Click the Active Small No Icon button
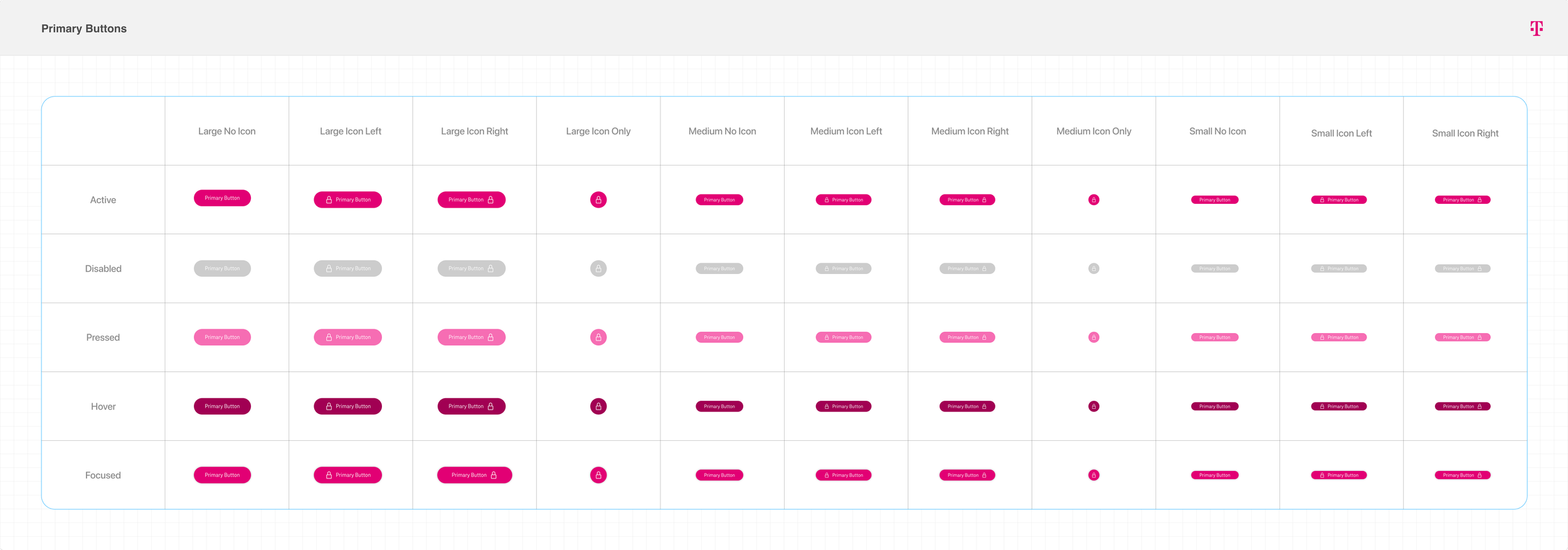This screenshot has width=1568, height=550. tap(1215, 199)
